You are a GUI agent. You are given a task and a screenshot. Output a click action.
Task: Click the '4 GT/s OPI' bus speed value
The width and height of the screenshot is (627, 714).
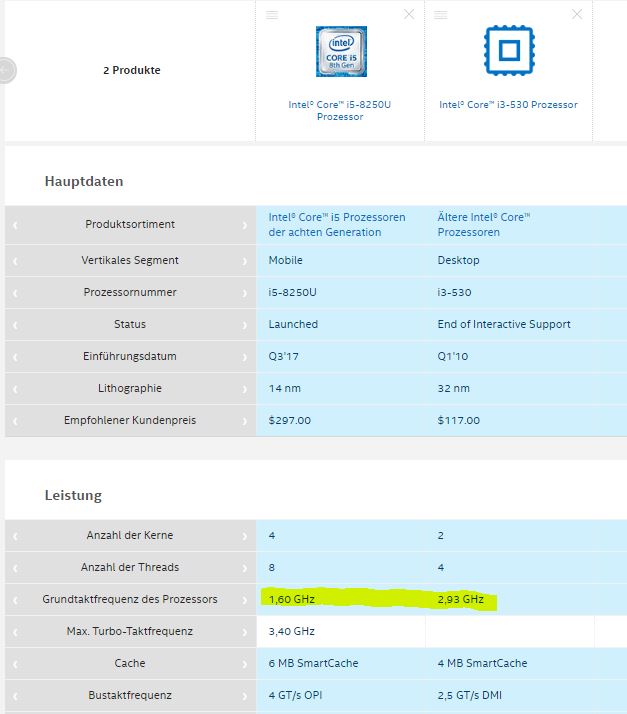coord(295,695)
